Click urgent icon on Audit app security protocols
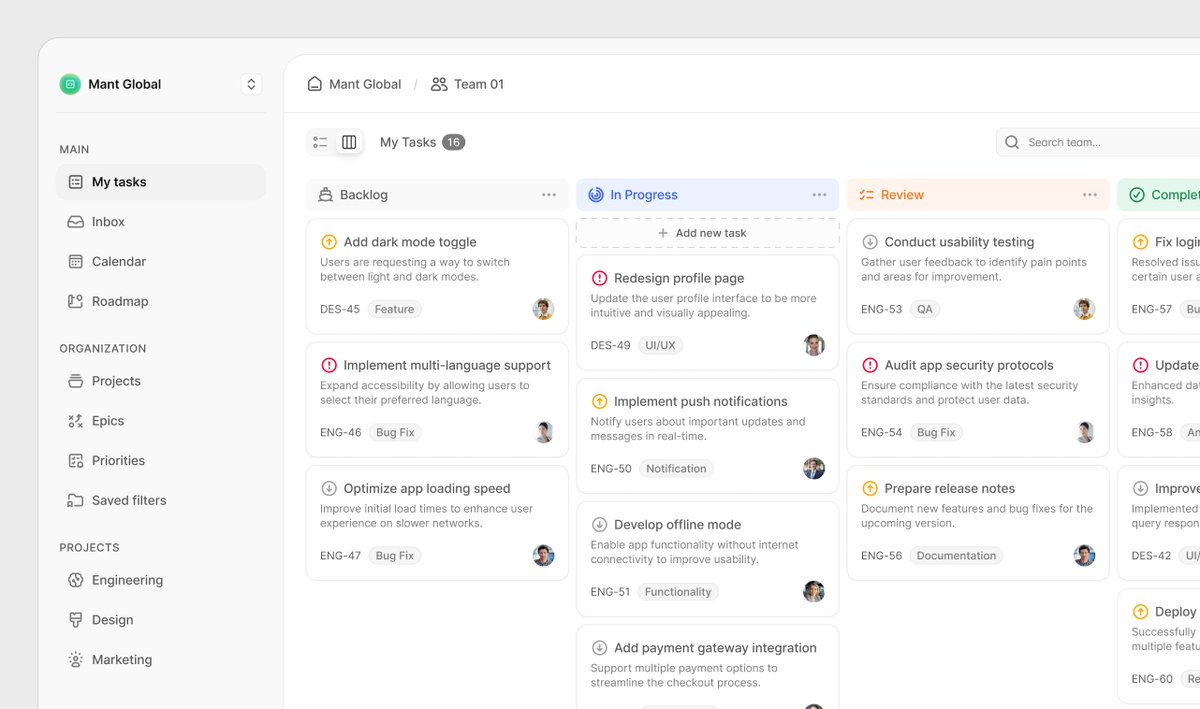 coord(870,365)
